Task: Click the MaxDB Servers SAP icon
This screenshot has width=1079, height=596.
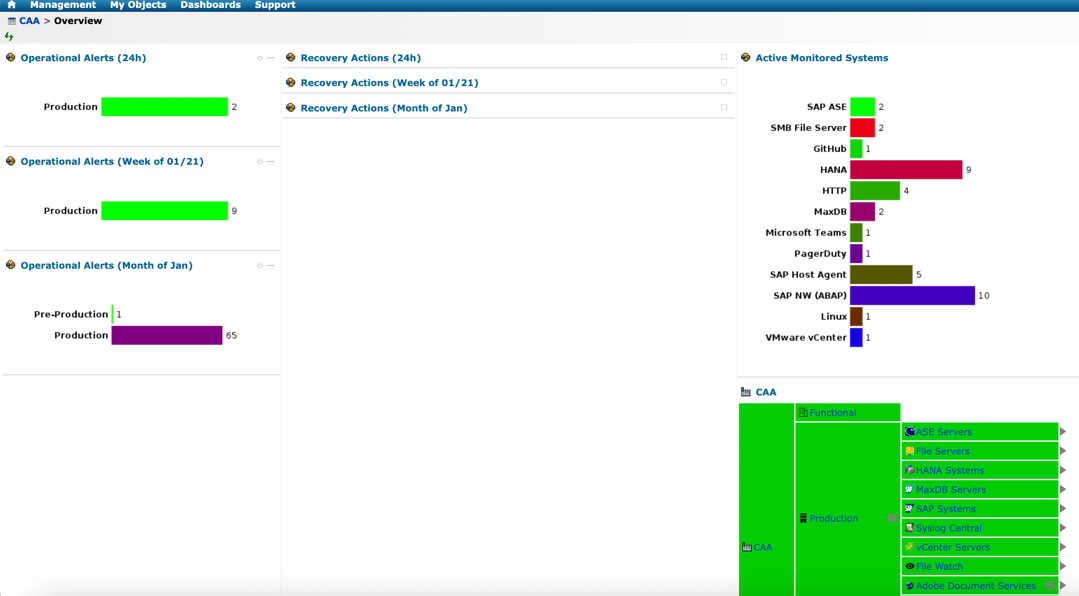Action: (909, 489)
